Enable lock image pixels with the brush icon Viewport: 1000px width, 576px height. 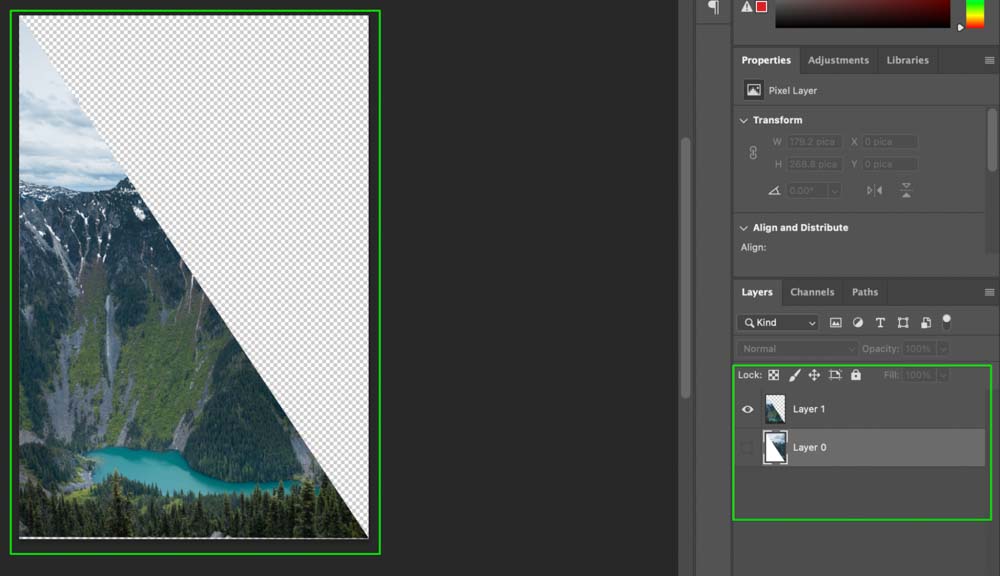click(795, 375)
